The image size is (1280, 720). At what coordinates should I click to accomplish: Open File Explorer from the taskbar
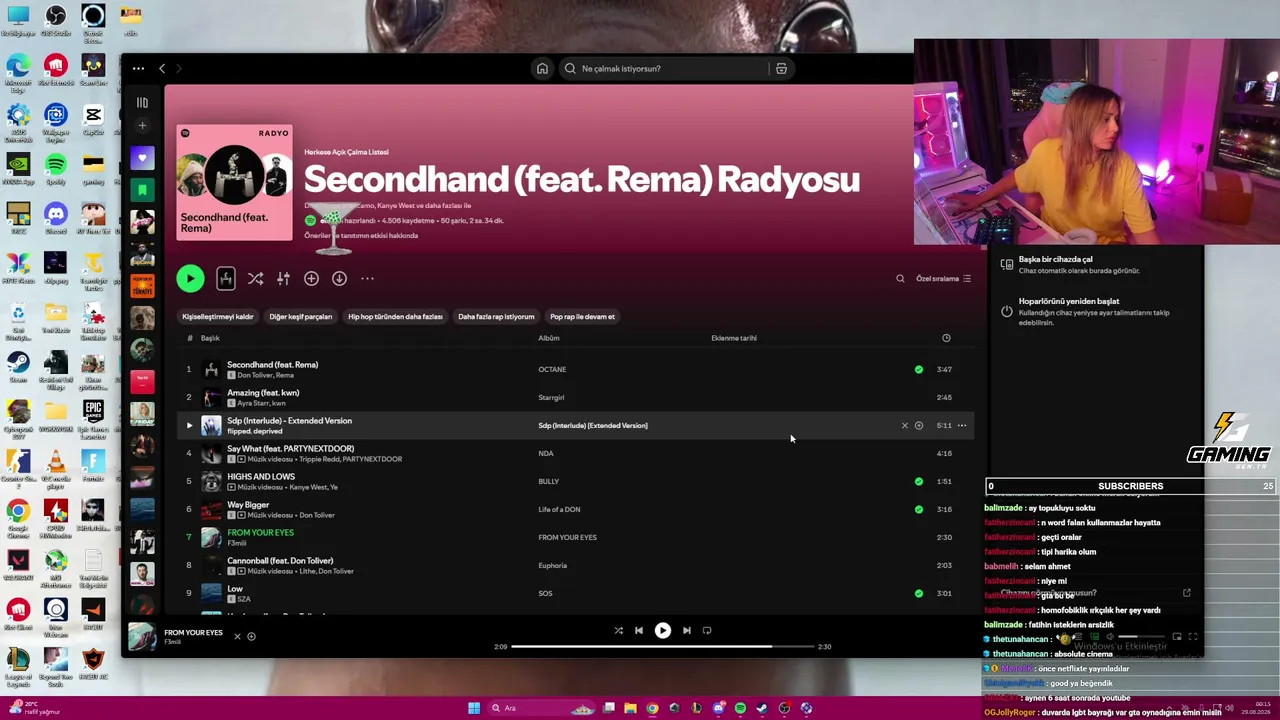(x=630, y=708)
